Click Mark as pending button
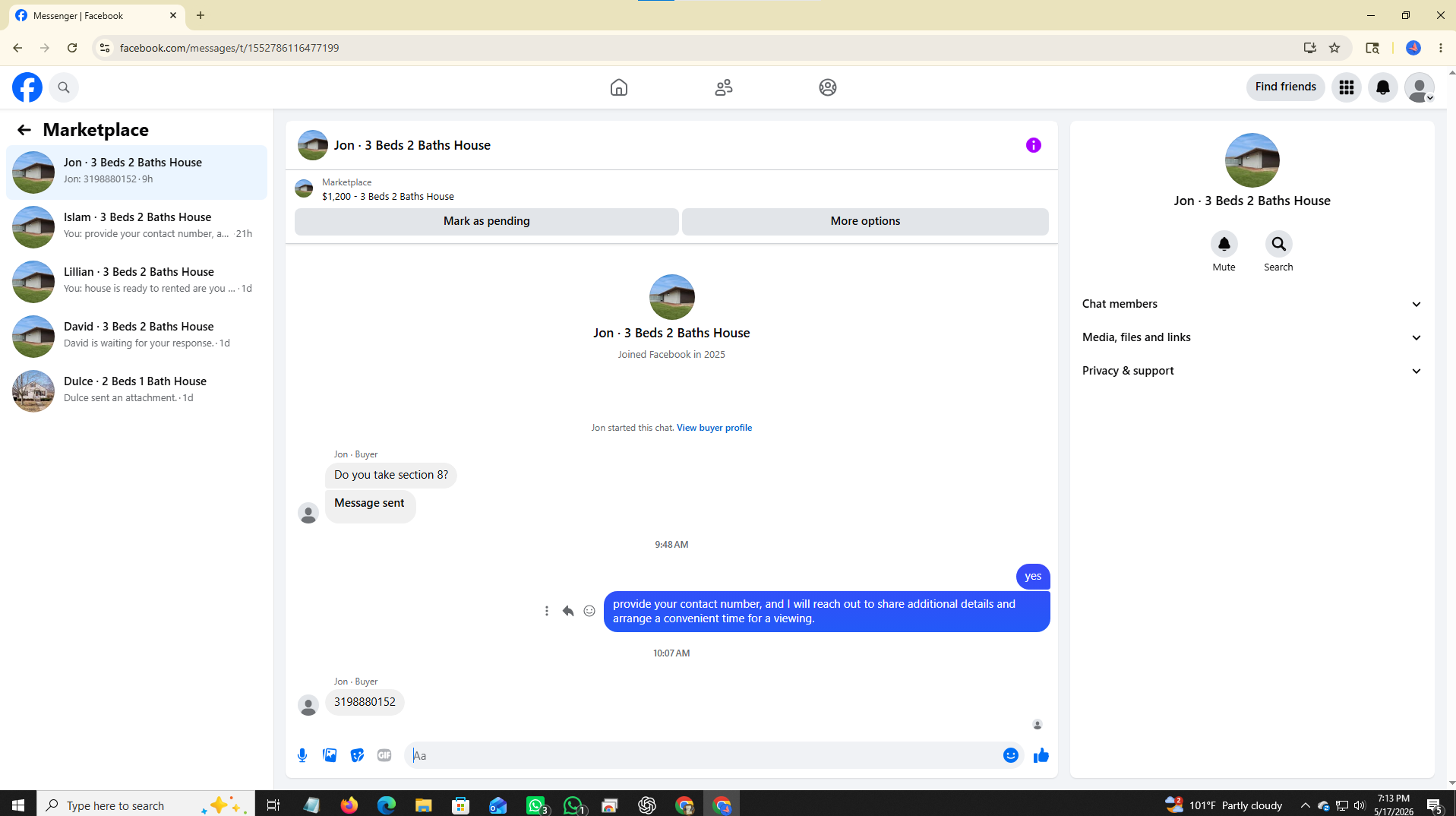The width and height of the screenshot is (1456, 816). pyautogui.click(x=487, y=221)
